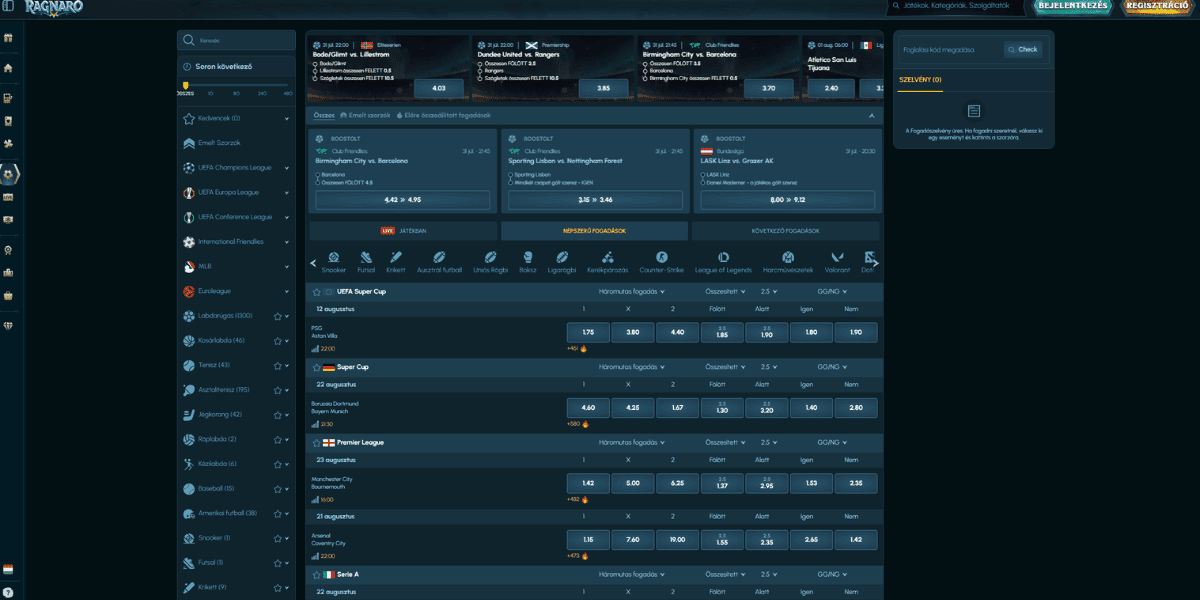Screen dimensions: 1200x600
Task: Open Uniós Rögbi from the carousel
Action: pyautogui.click(x=490, y=262)
